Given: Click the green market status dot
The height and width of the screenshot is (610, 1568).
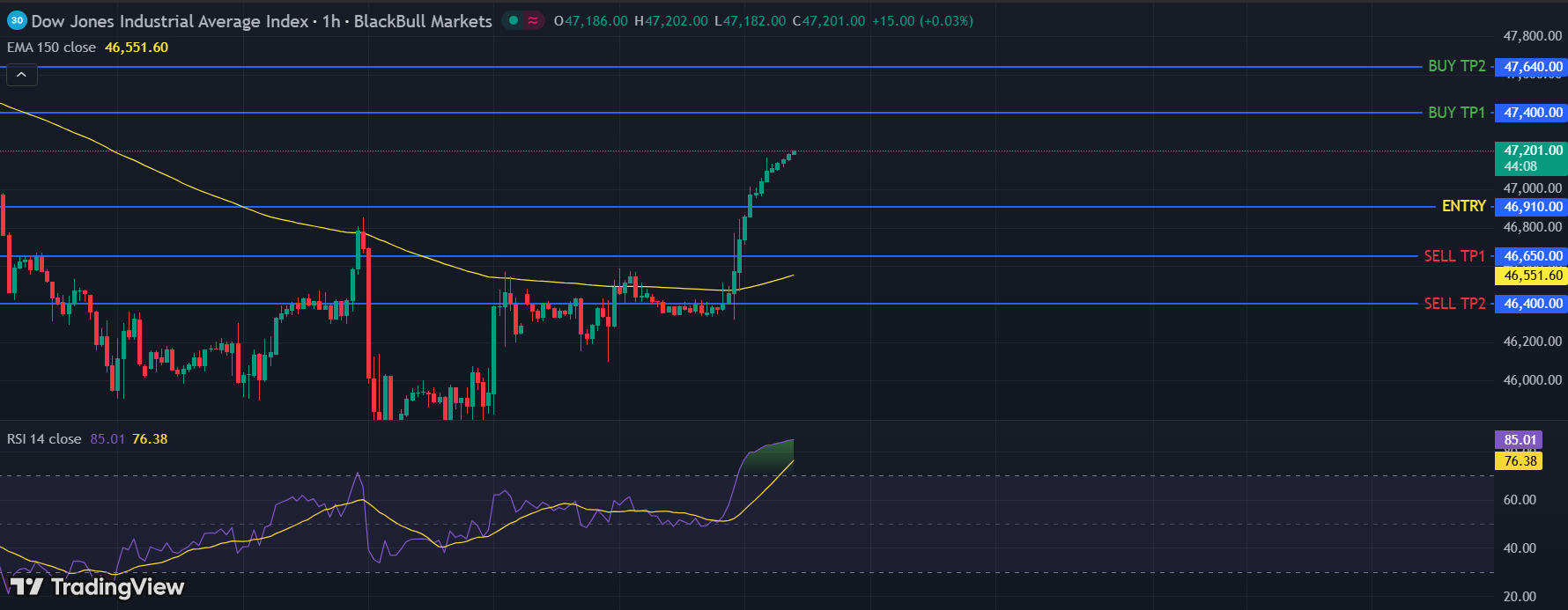Looking at the screenshot, I should click(x=514, y=20).
